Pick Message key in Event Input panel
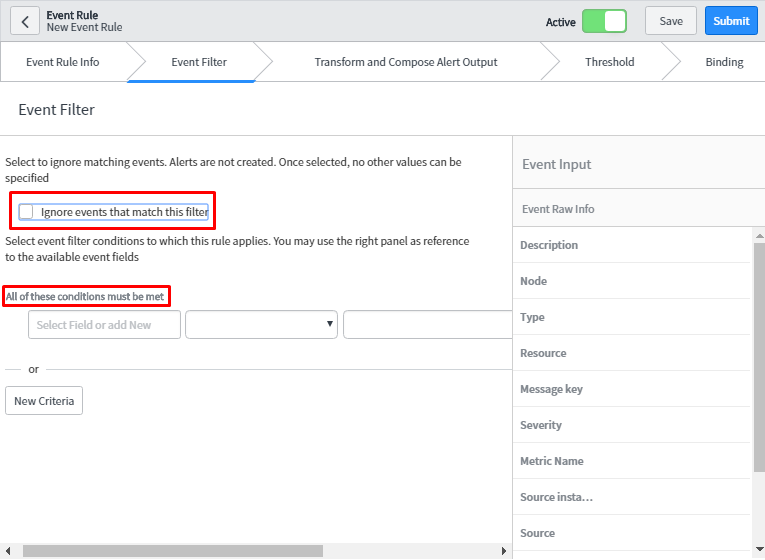This screenshot has height=560, width=765. (x=551, y=389)
